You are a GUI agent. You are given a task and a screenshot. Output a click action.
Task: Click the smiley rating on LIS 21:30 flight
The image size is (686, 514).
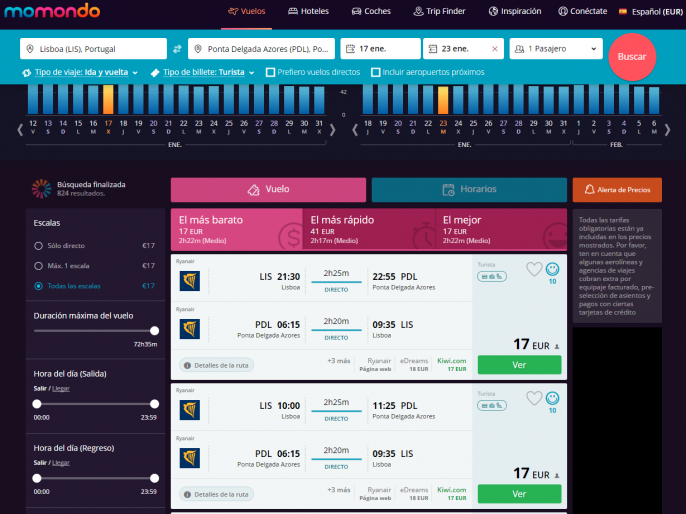[553, 269]
